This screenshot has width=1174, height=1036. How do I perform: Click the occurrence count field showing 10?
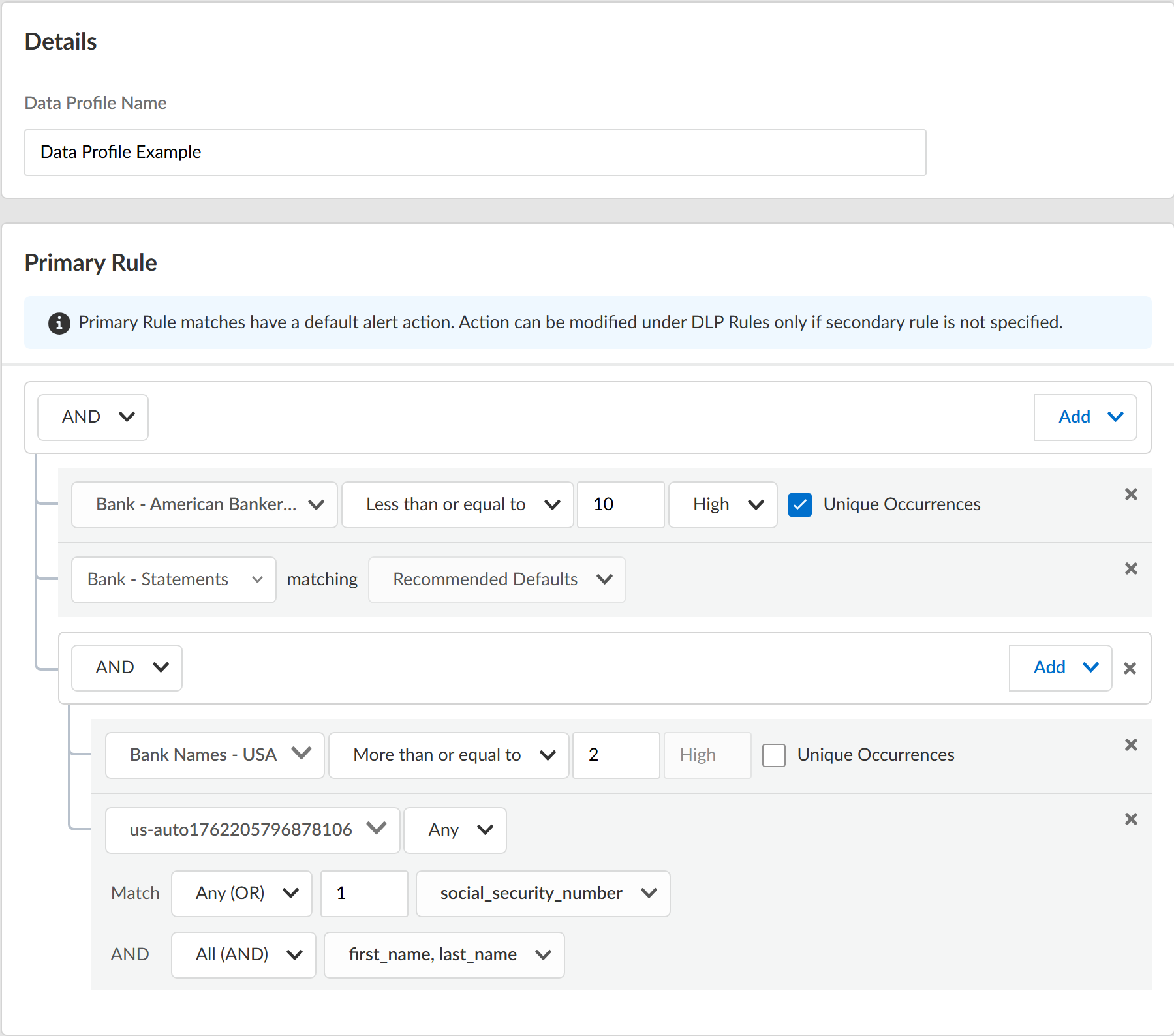[620, 505]
